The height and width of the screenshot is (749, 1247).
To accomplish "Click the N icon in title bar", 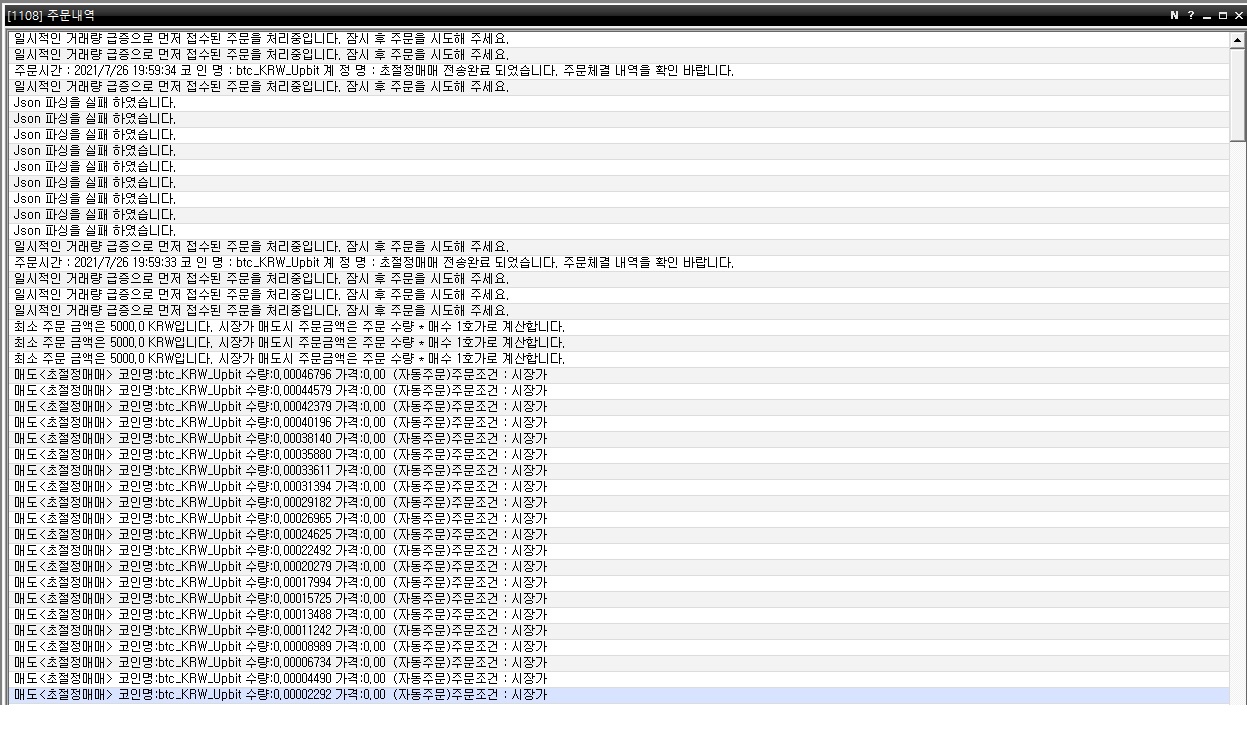I will [1175, 15].
